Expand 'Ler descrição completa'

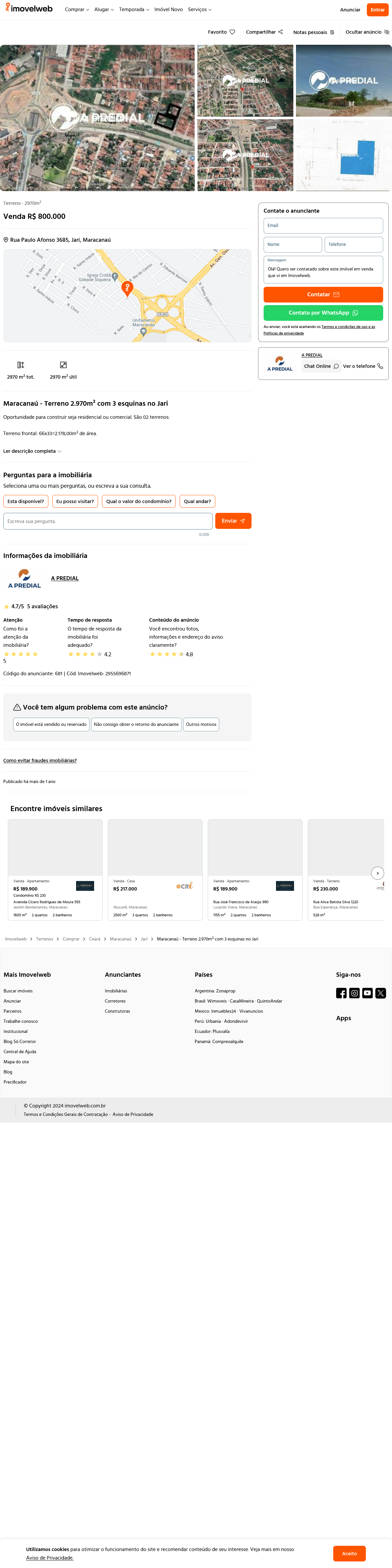(x=32, y=451)
